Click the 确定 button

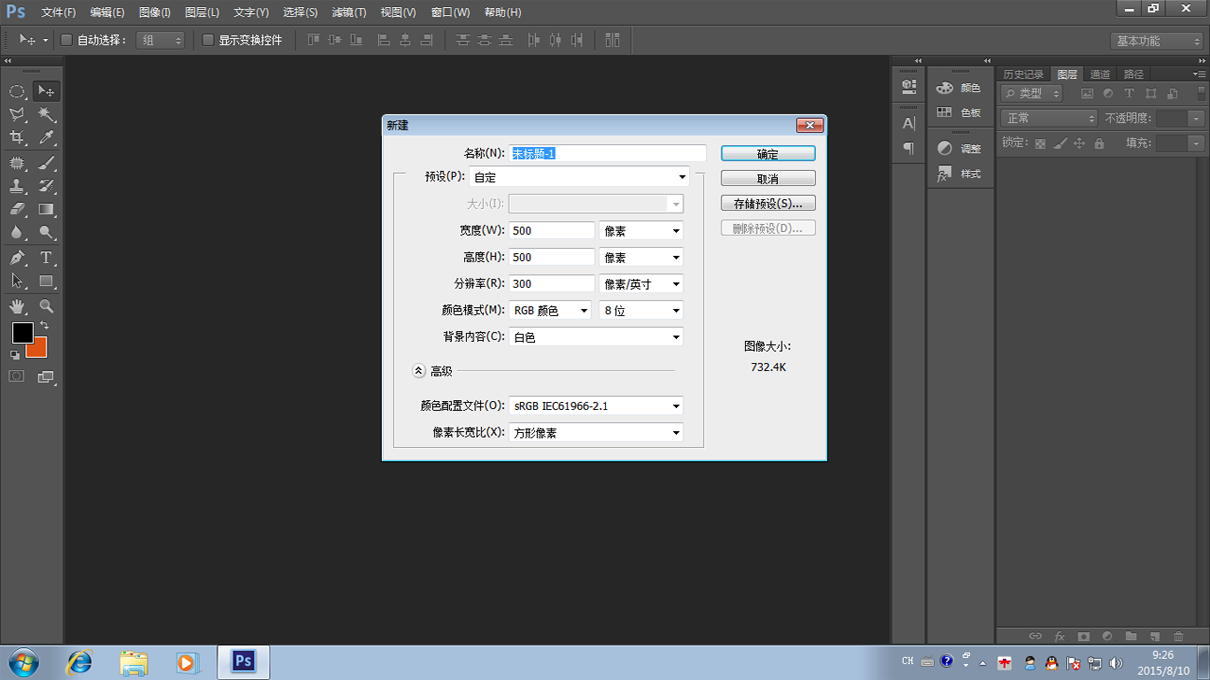click(768, 154)
